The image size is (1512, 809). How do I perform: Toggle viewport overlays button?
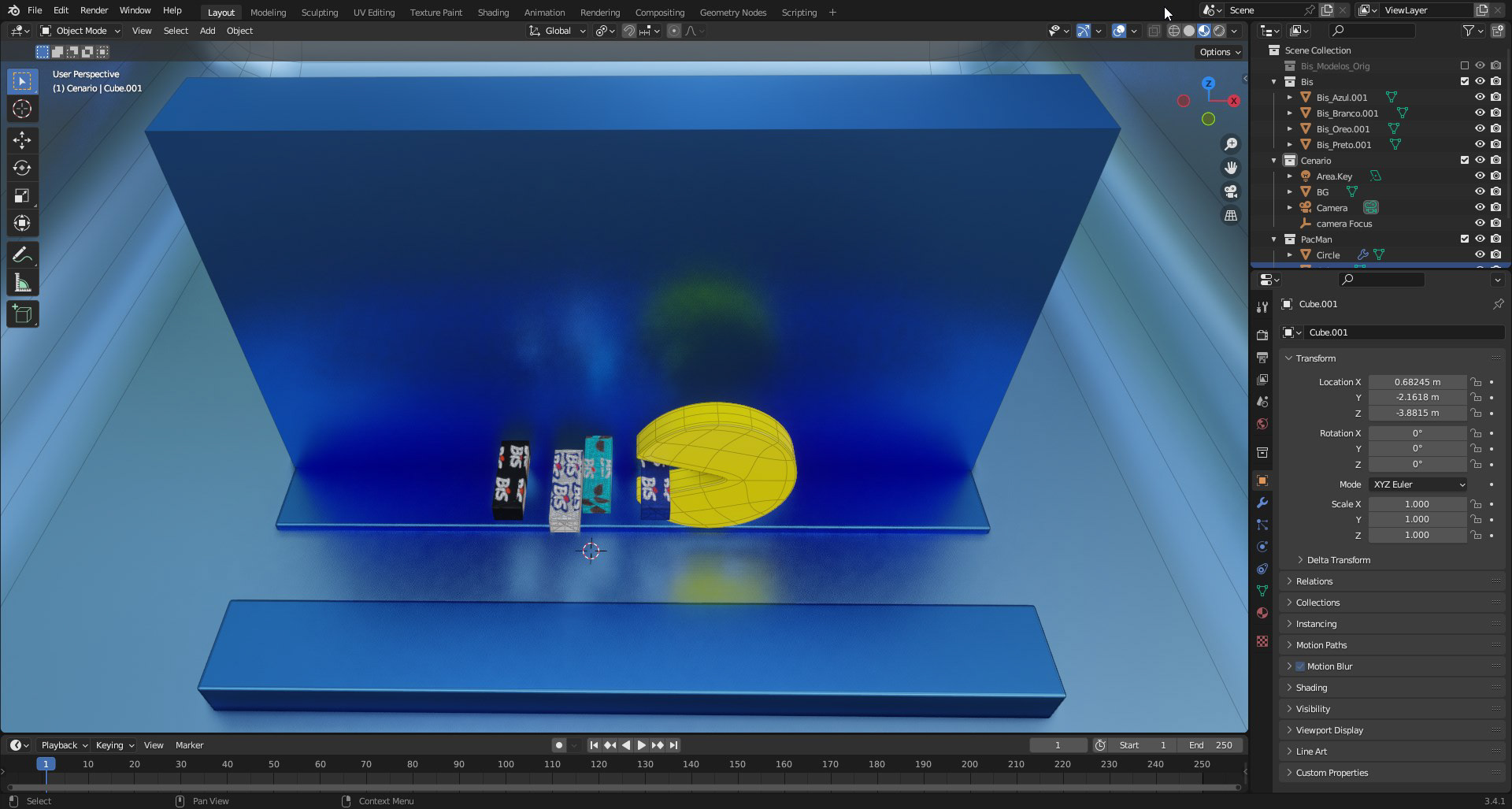[1118, 31]
